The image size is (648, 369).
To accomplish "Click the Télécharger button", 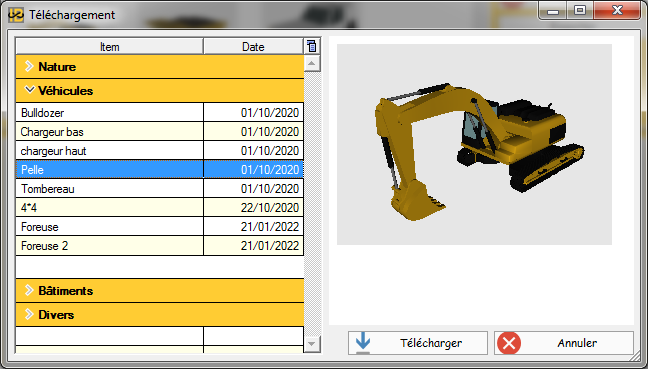I will click(418, 343).
